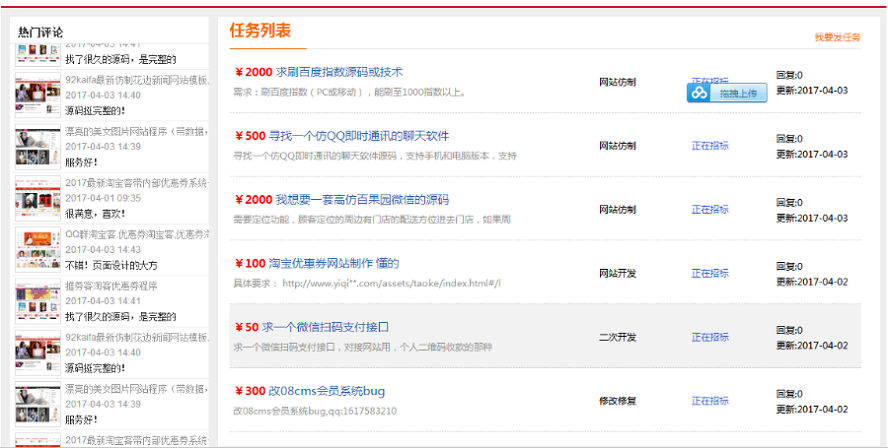The image size is (888, 448).
Task: Open task 寻找一个仿QQ即时通讯的聊天软件
Action: tap(355, 136)
